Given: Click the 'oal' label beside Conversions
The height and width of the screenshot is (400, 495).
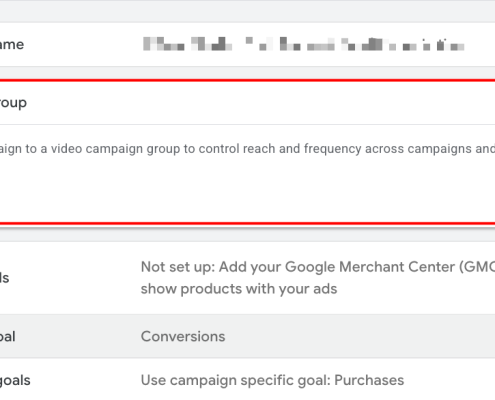Looking at the screenshot, I should click(8, 336).
